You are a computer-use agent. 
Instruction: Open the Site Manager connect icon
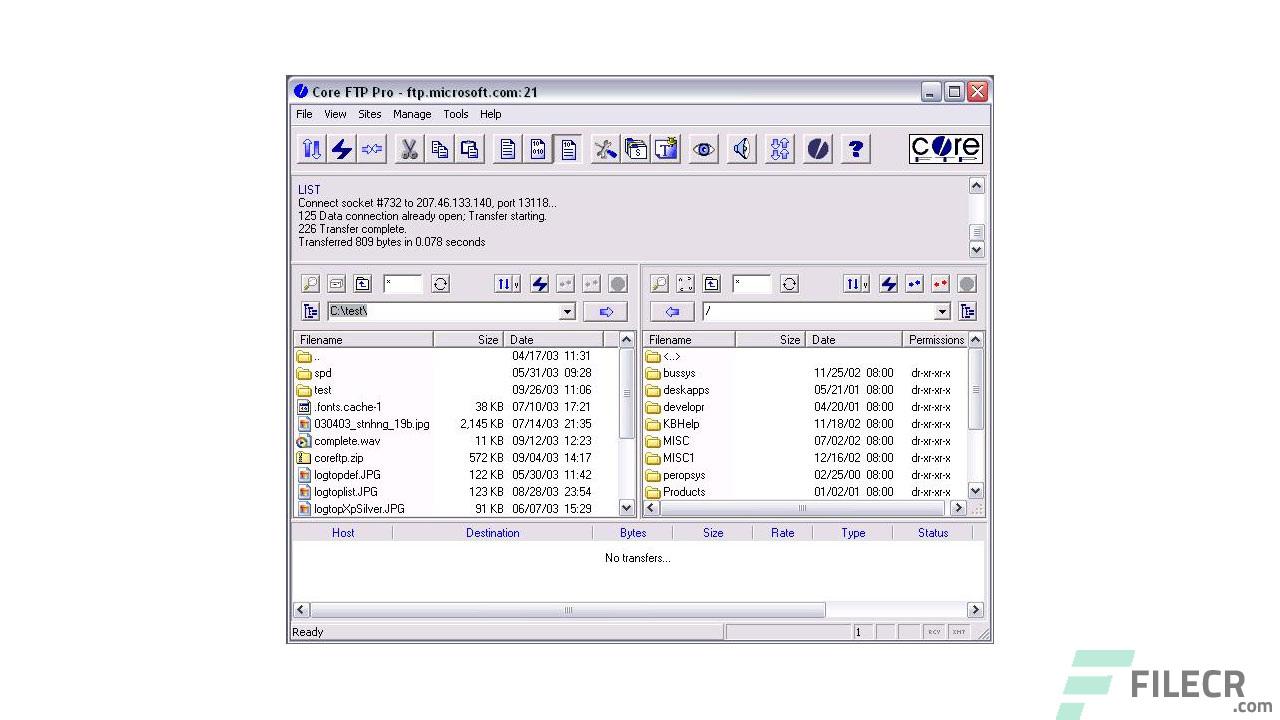point(312,149)
